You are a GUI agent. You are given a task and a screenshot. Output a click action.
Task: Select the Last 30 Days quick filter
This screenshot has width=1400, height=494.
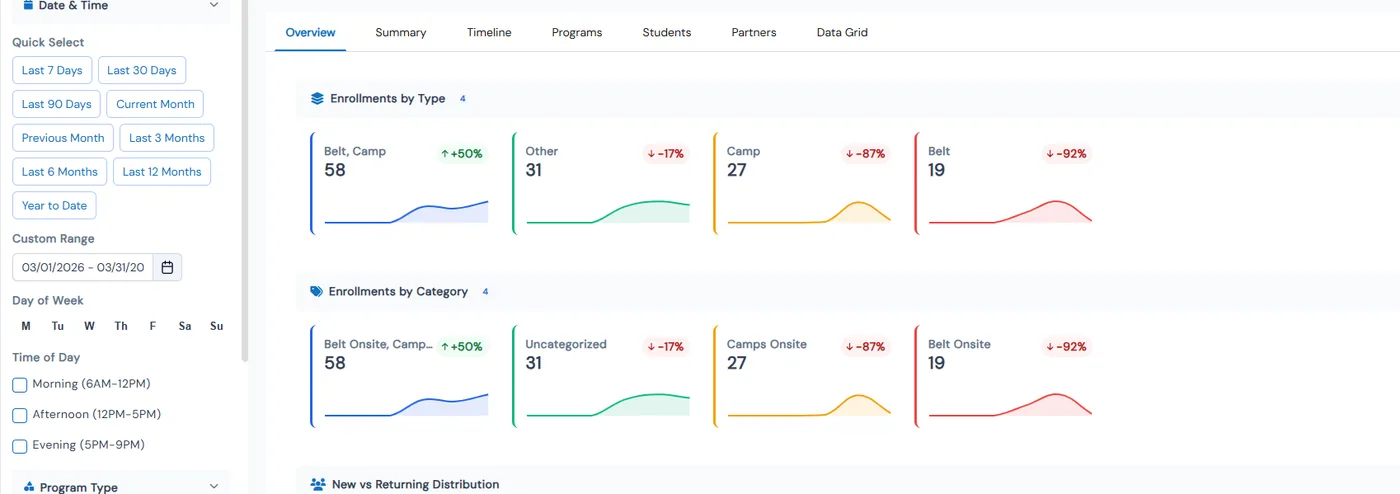coord(142,70)
